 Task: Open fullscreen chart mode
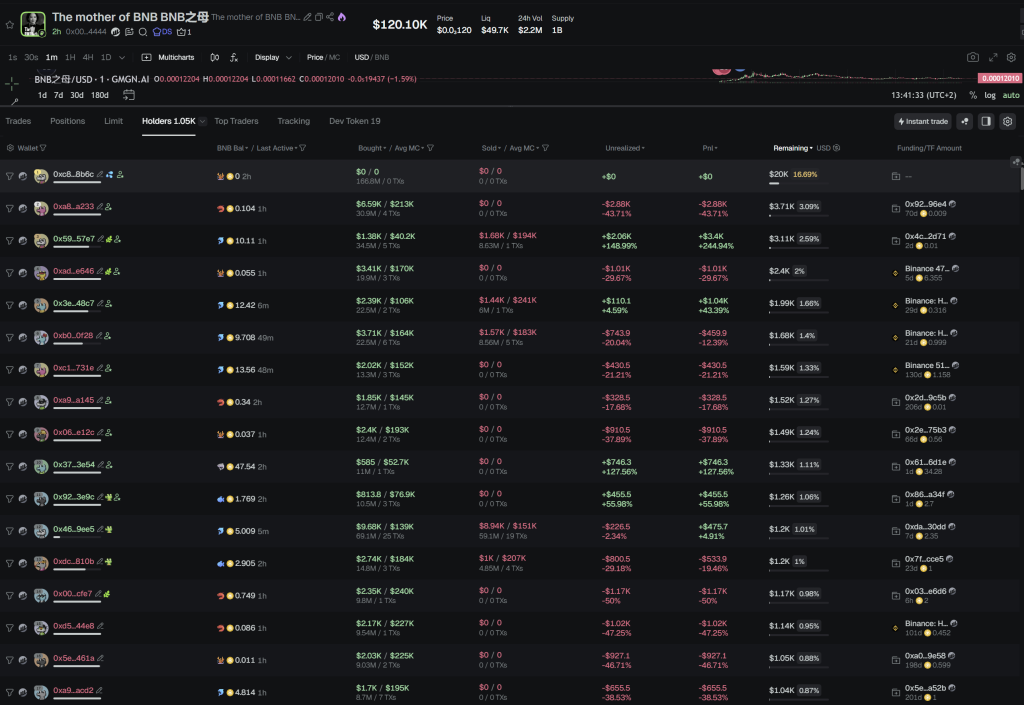[993, 58]
